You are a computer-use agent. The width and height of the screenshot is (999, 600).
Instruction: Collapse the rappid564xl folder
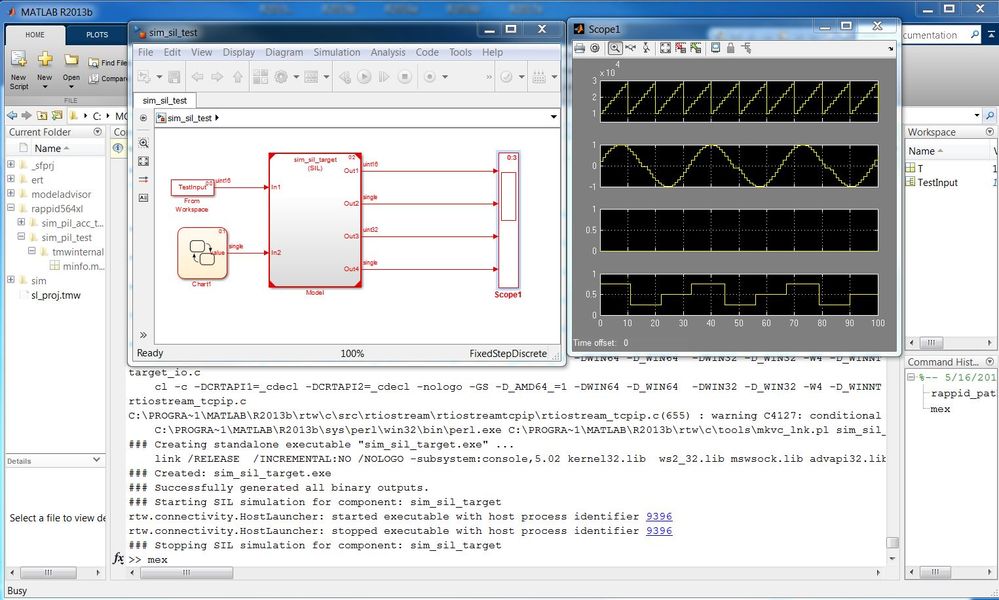11,208
